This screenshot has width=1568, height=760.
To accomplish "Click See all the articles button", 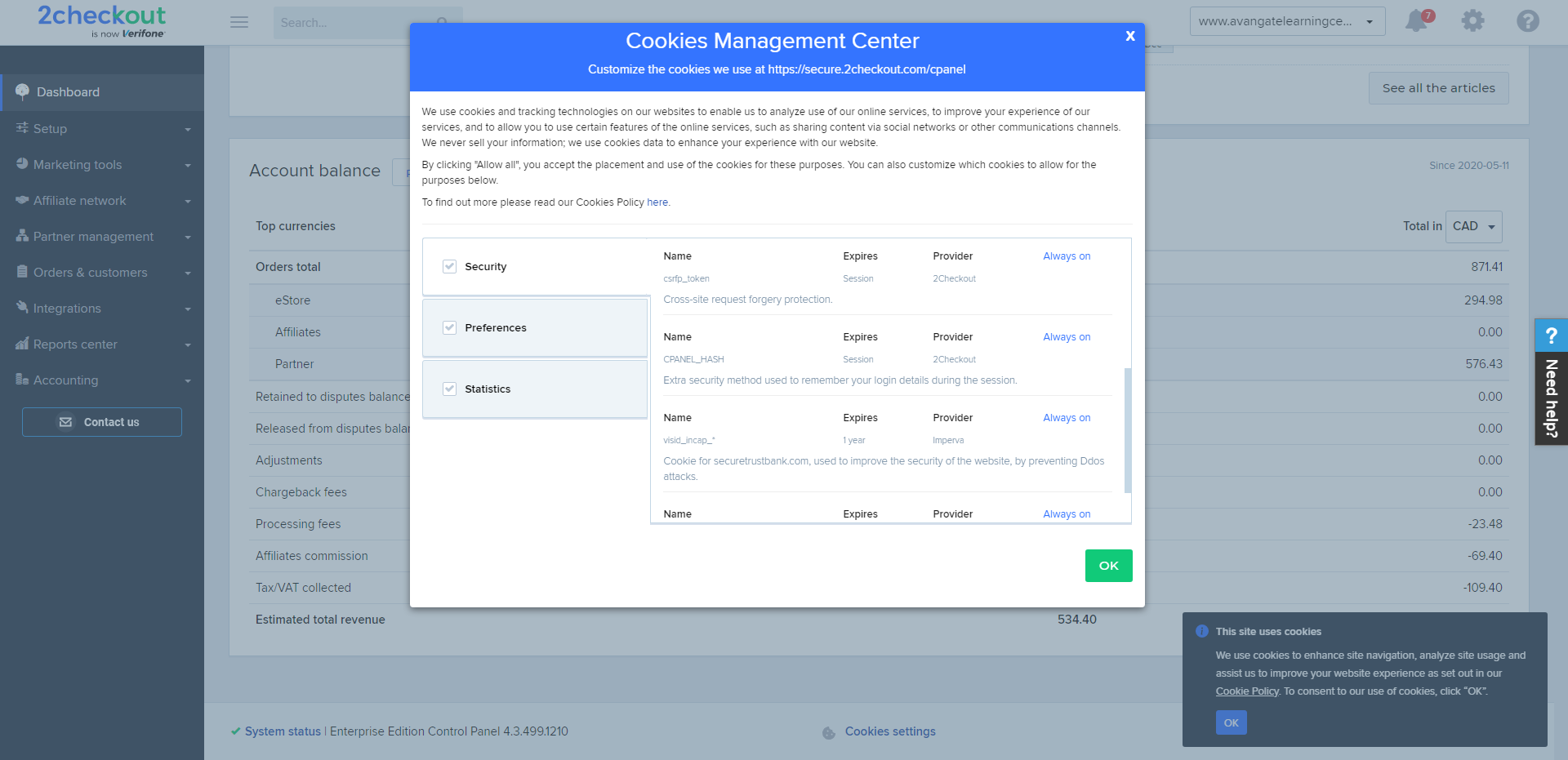I will 1438,88.
